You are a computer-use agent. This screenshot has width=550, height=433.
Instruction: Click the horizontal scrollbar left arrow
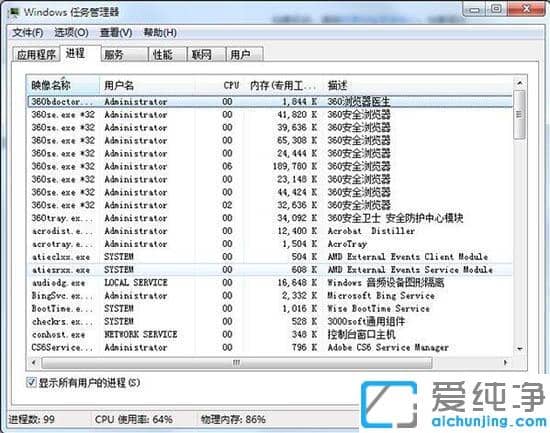click(x=34, y=362)
